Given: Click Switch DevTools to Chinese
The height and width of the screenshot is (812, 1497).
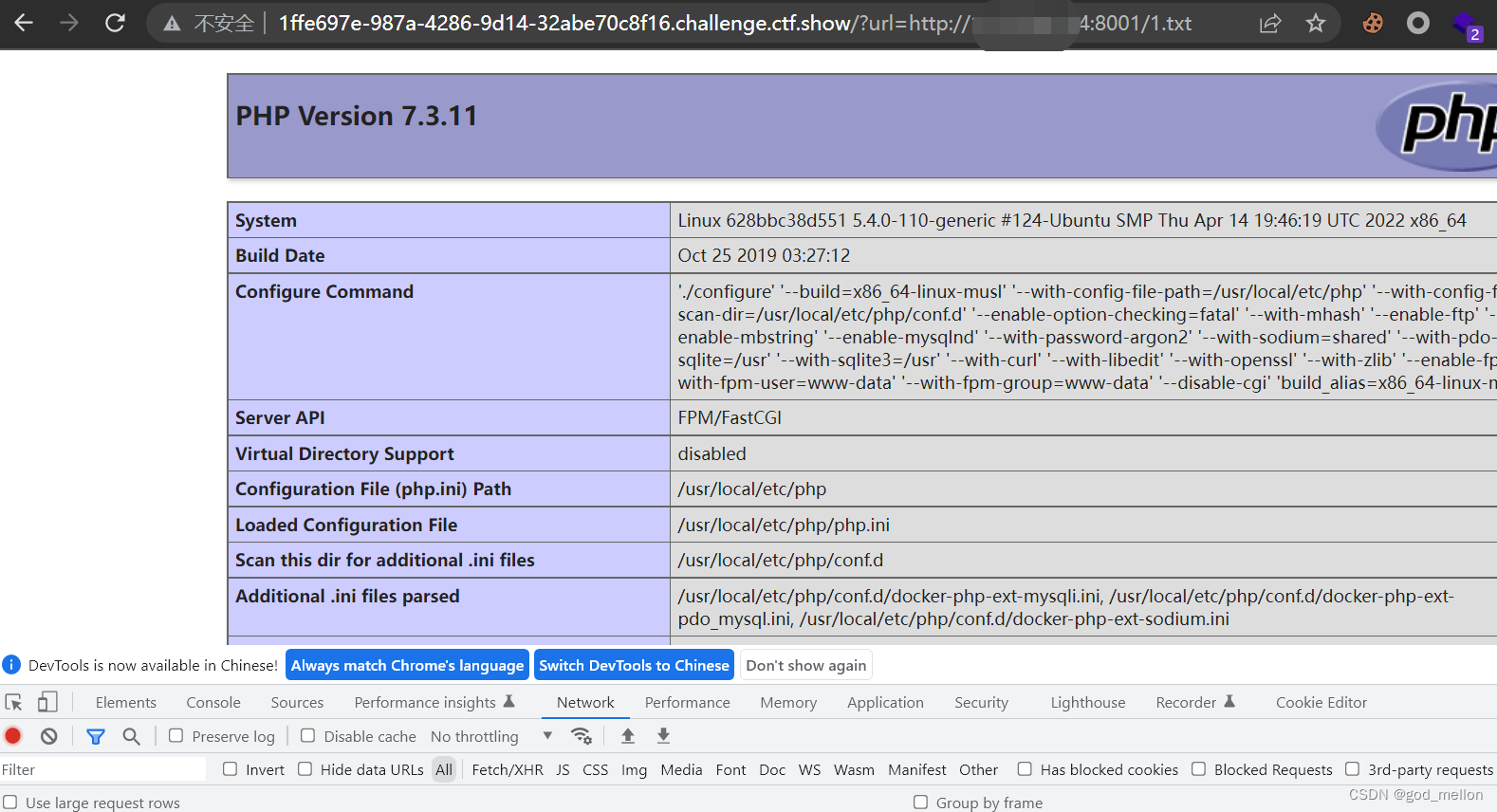Looking at the screenshot, I should click(634, 665).
